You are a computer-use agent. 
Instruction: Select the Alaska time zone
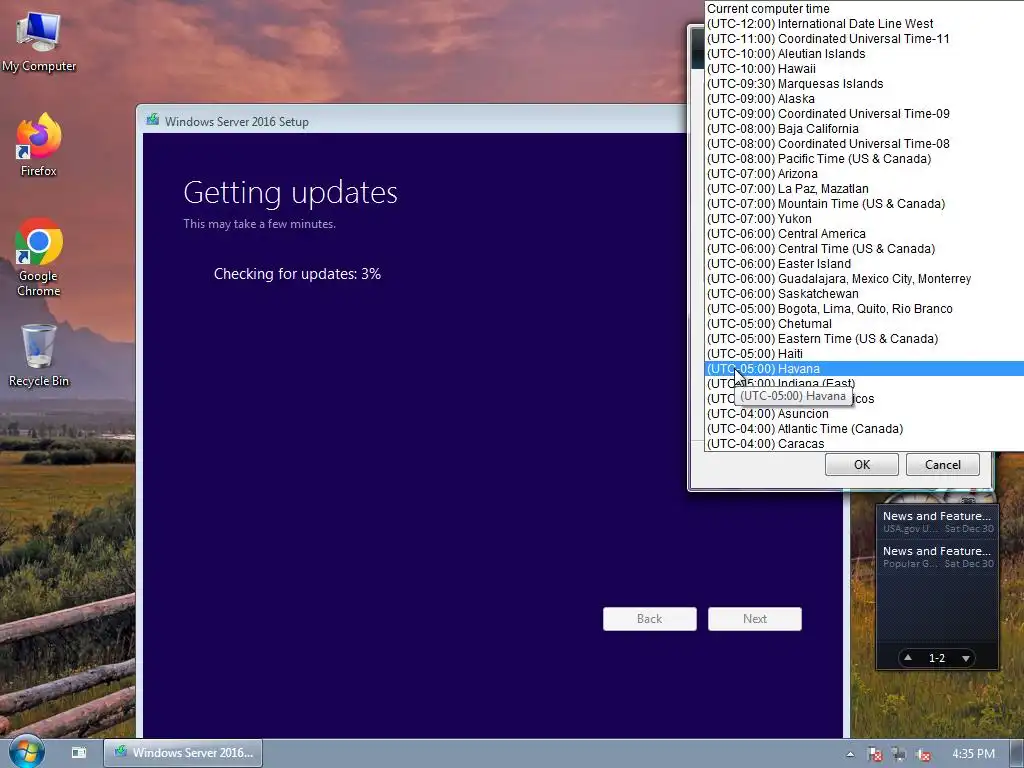click(865, 99)
